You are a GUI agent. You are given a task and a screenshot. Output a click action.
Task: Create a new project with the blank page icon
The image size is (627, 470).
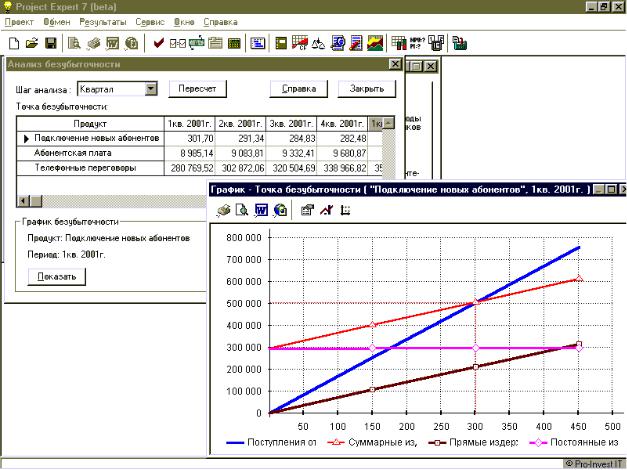coord(14,43)
